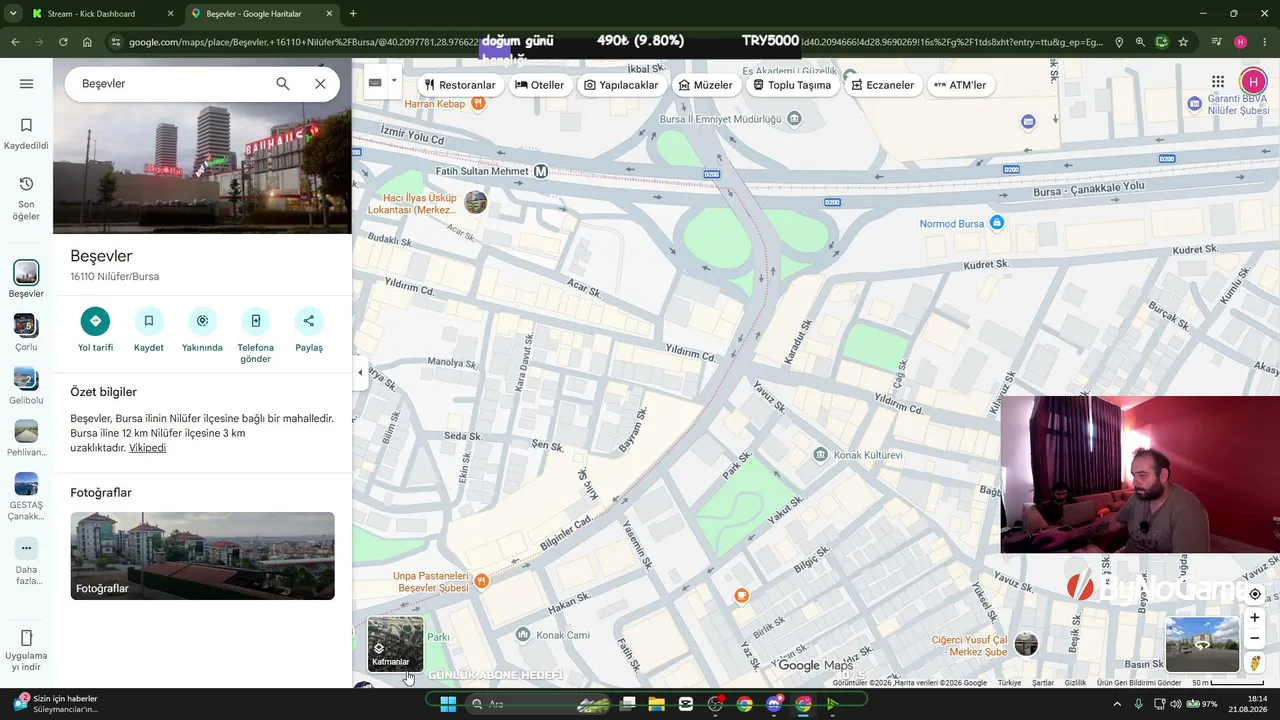The height and width of the screenshot is (720, 1280).
Task: Select the Beşevler - Google Haritalar tab
Action: pos(260,14)
